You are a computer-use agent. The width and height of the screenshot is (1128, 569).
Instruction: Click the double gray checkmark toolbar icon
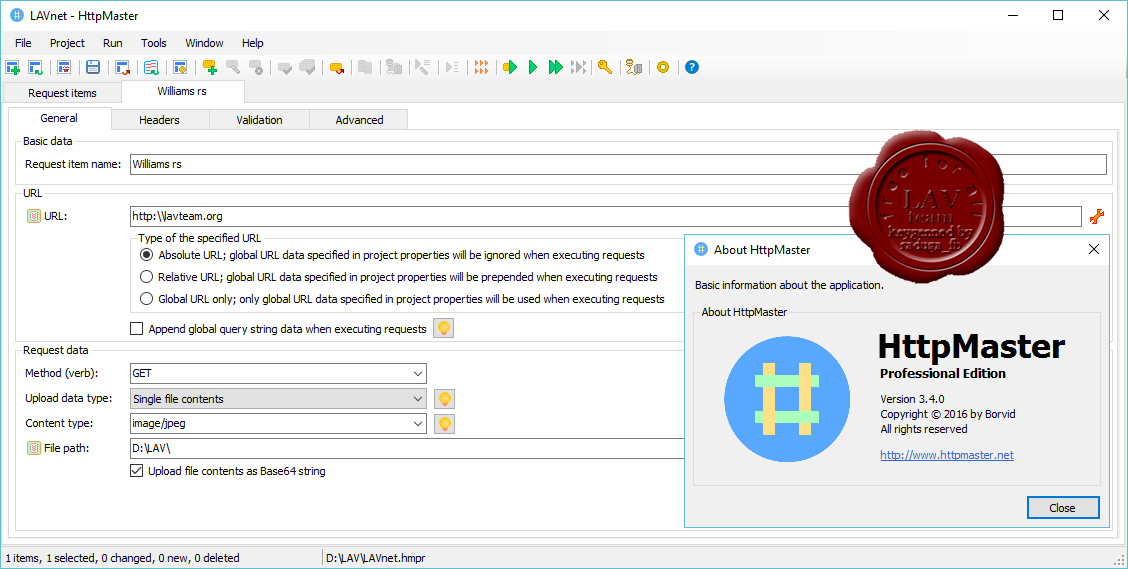[x=308, y=68]
